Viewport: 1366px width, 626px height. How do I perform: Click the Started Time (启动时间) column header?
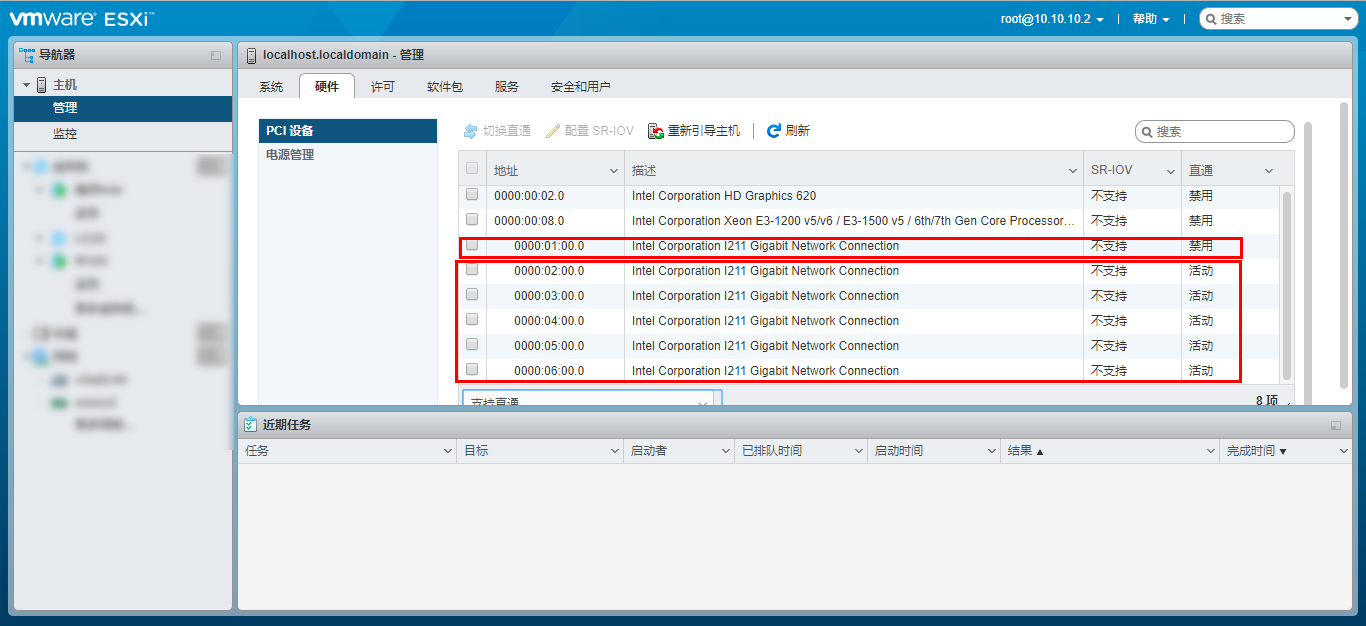pyautogui.click(x=933, y=451)
